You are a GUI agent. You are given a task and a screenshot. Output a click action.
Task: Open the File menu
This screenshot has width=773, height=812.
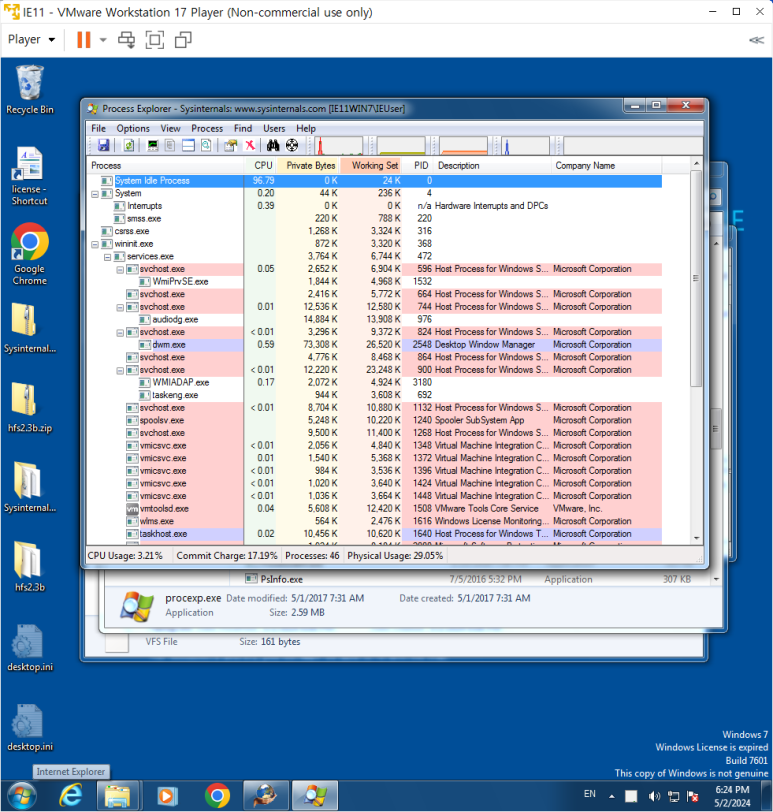coord(98,128)
